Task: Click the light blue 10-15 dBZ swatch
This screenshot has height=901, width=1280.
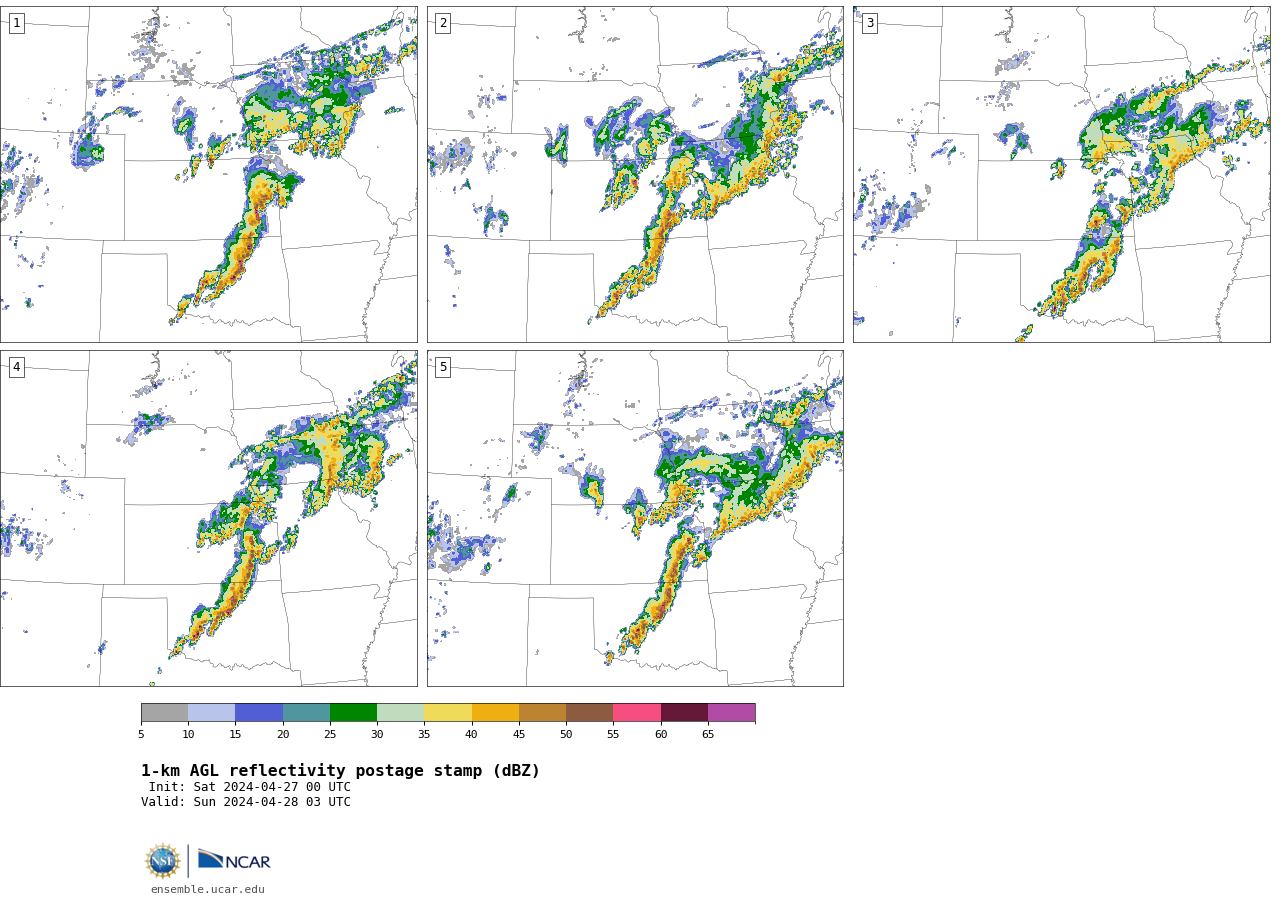Action: coord(211,712)
